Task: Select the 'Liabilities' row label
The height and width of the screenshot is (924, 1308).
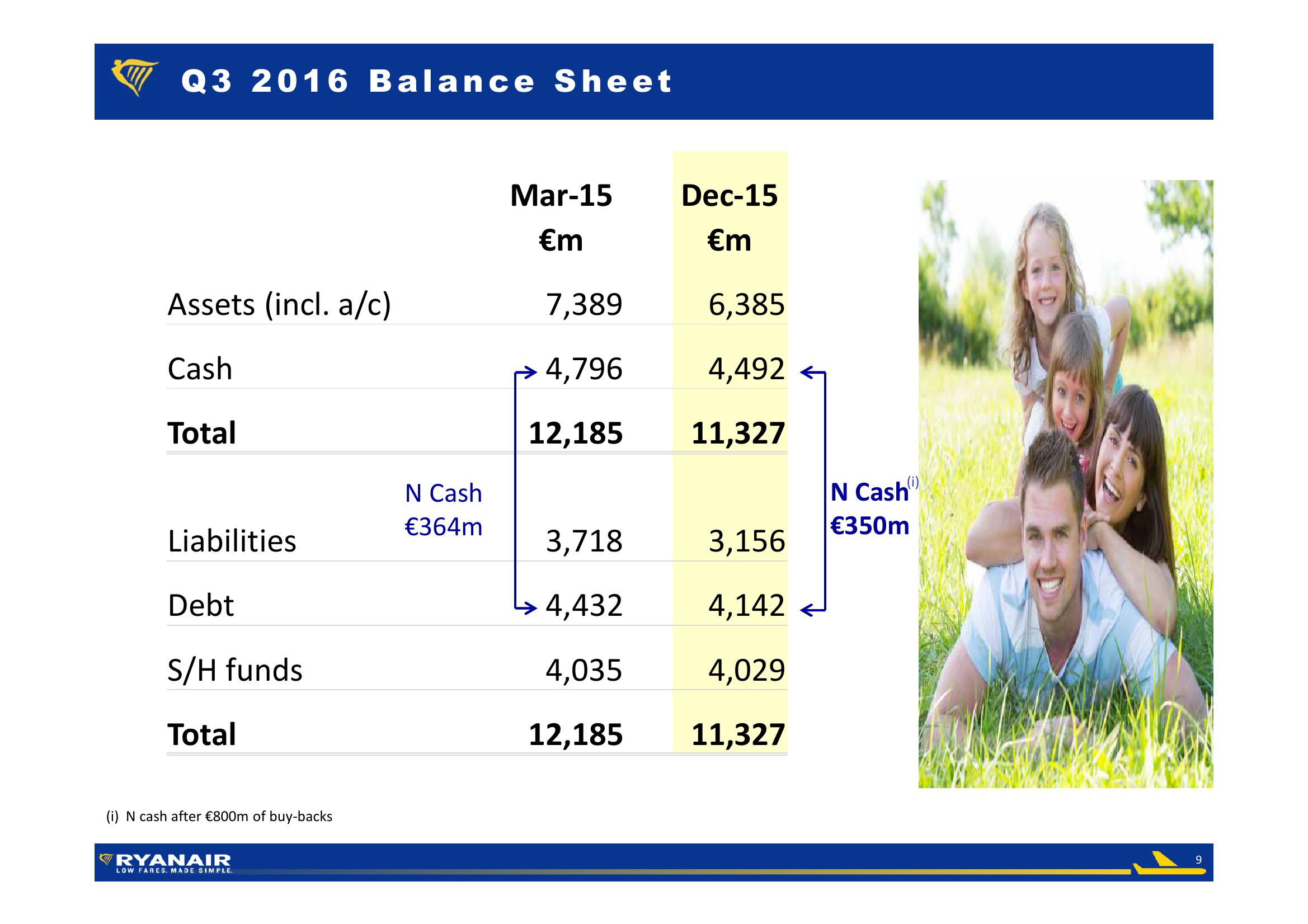Action: [232, 541]
